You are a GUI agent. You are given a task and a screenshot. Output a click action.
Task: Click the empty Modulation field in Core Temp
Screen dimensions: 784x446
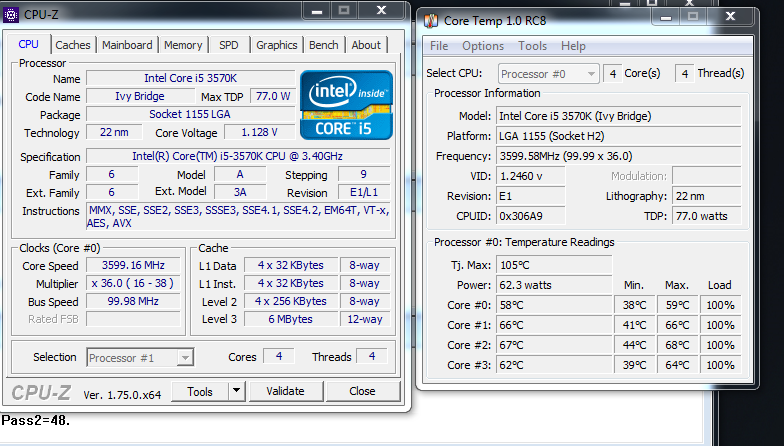[706, 176]
